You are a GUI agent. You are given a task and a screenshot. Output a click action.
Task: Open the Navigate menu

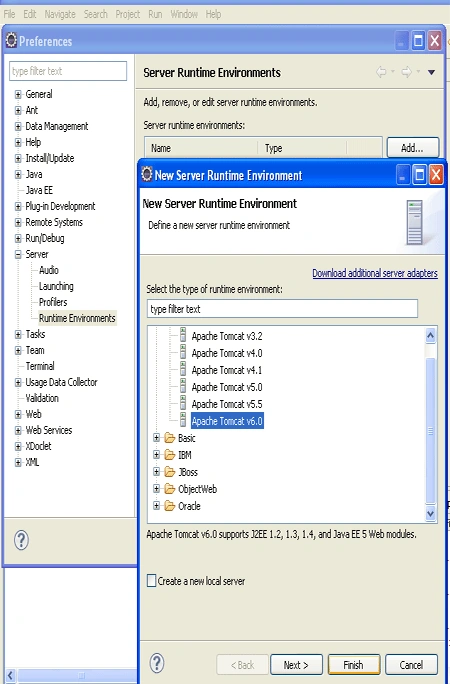click(x=60, y=14)
